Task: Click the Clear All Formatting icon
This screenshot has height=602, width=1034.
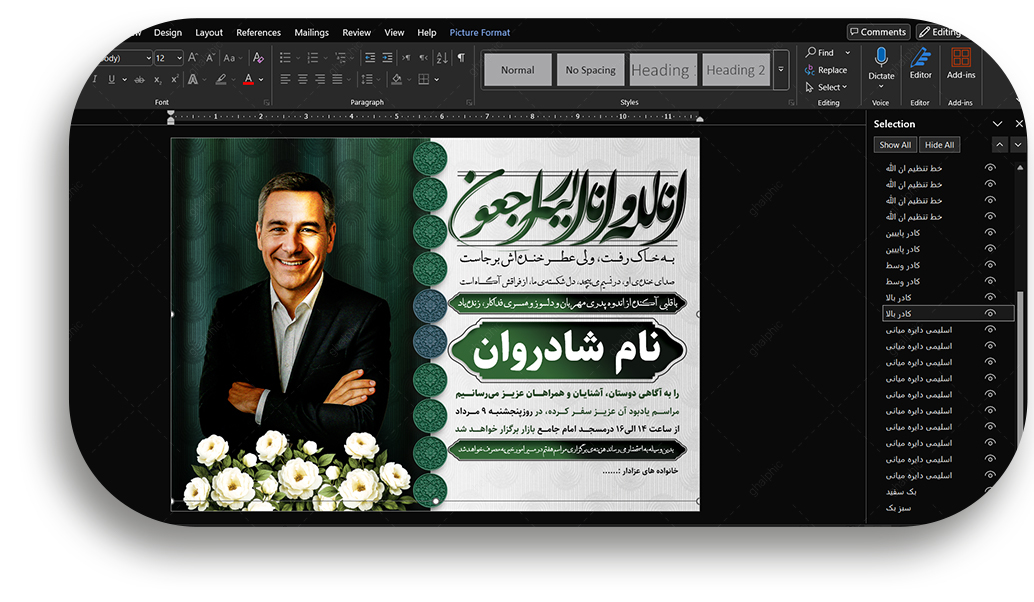Action: click(258, 58)
